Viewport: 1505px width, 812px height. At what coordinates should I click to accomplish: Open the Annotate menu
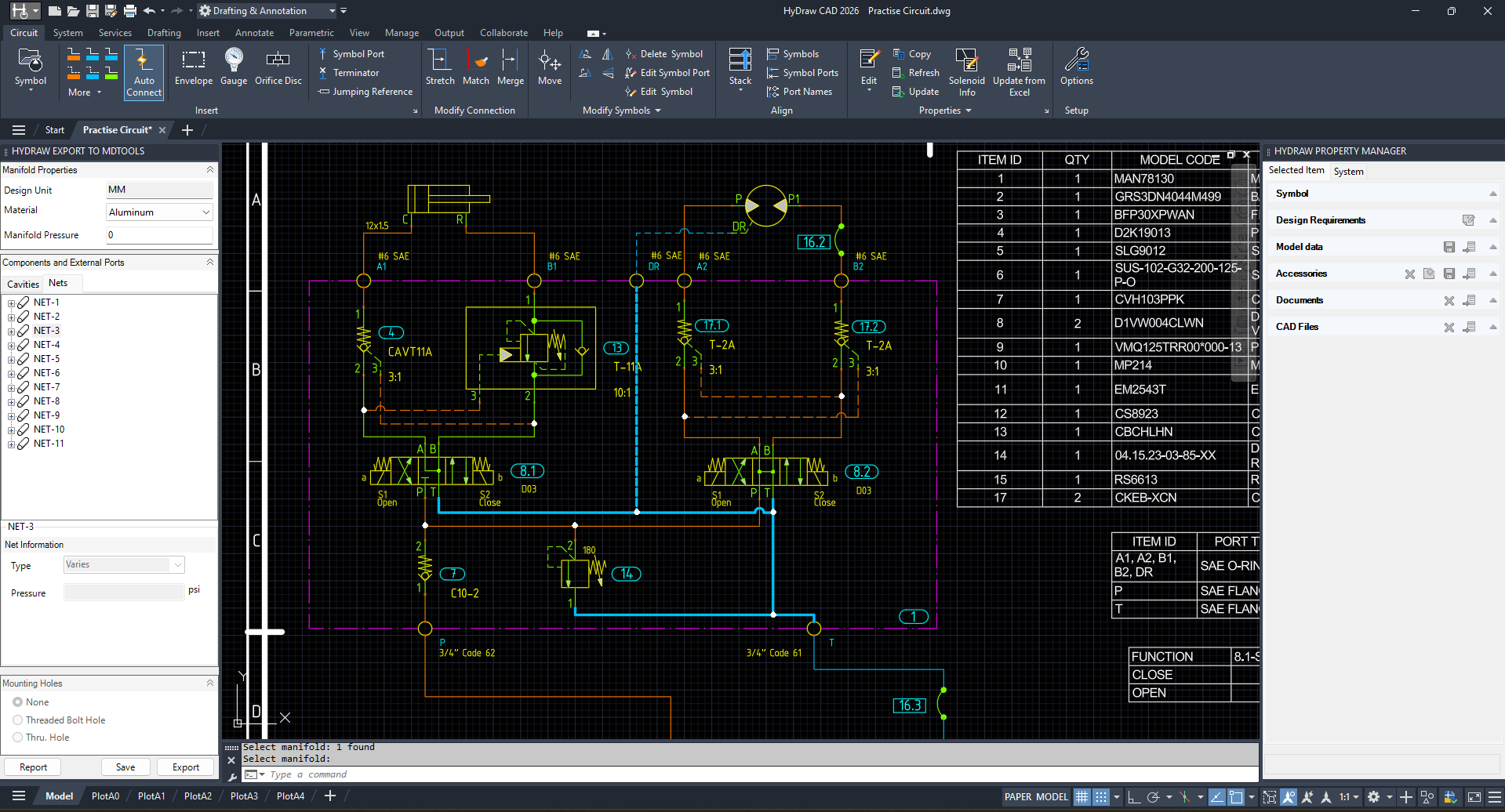[254, 33]
